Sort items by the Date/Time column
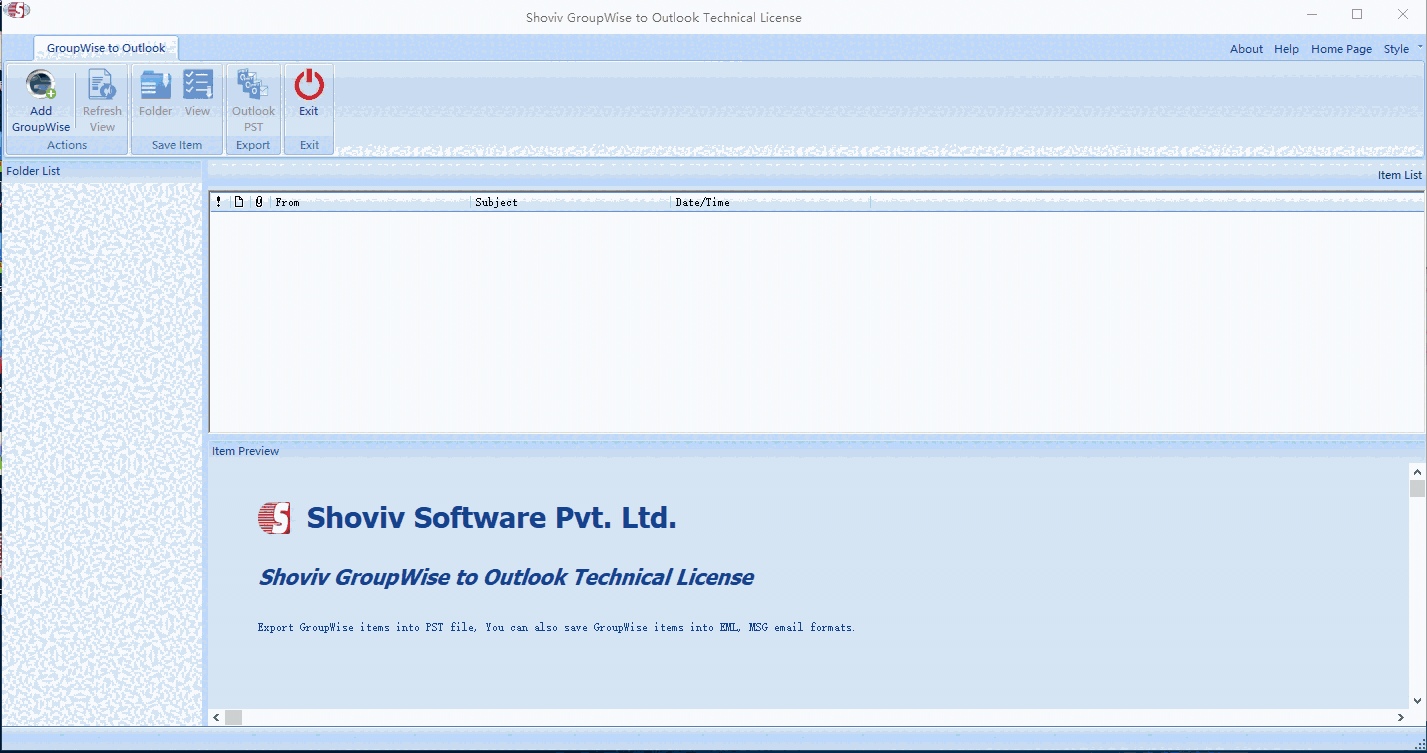This screenshot has width=1427, height=753. tap(770, 202)
